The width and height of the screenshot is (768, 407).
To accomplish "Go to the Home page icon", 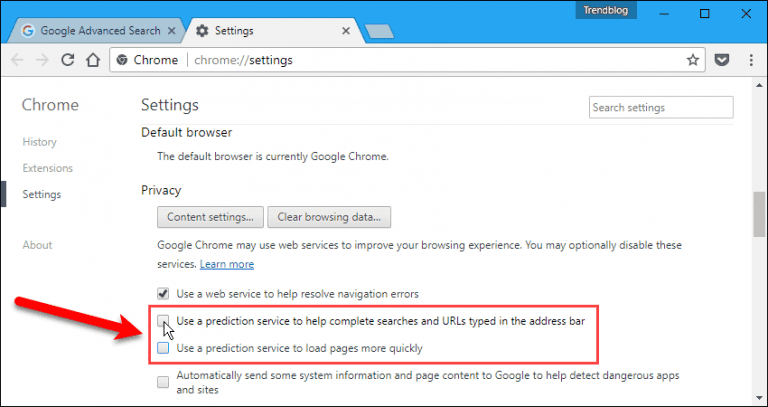I will pyautogui.click(x=93, y=60).
